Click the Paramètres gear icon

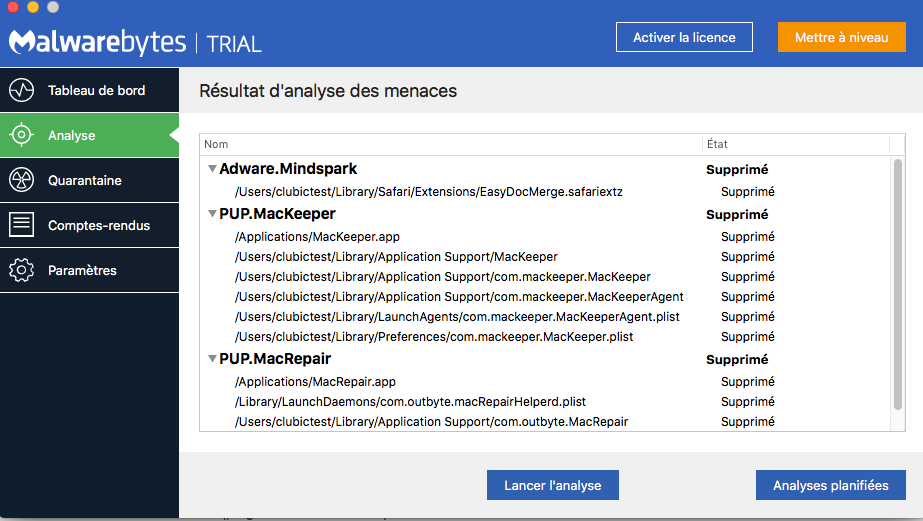(x=22, y=270)
